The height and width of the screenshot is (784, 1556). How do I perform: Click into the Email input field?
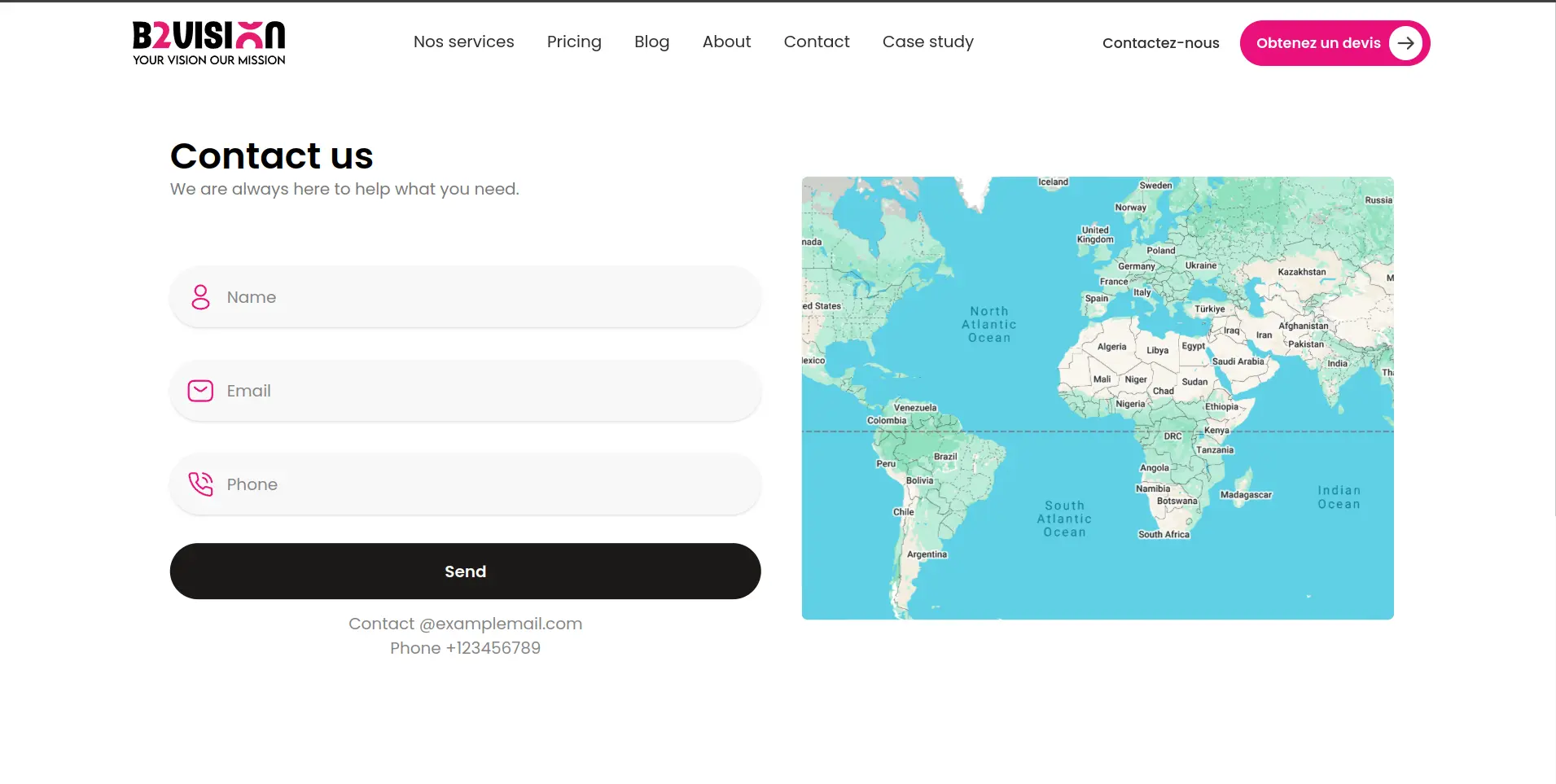(x=480, y=391)
